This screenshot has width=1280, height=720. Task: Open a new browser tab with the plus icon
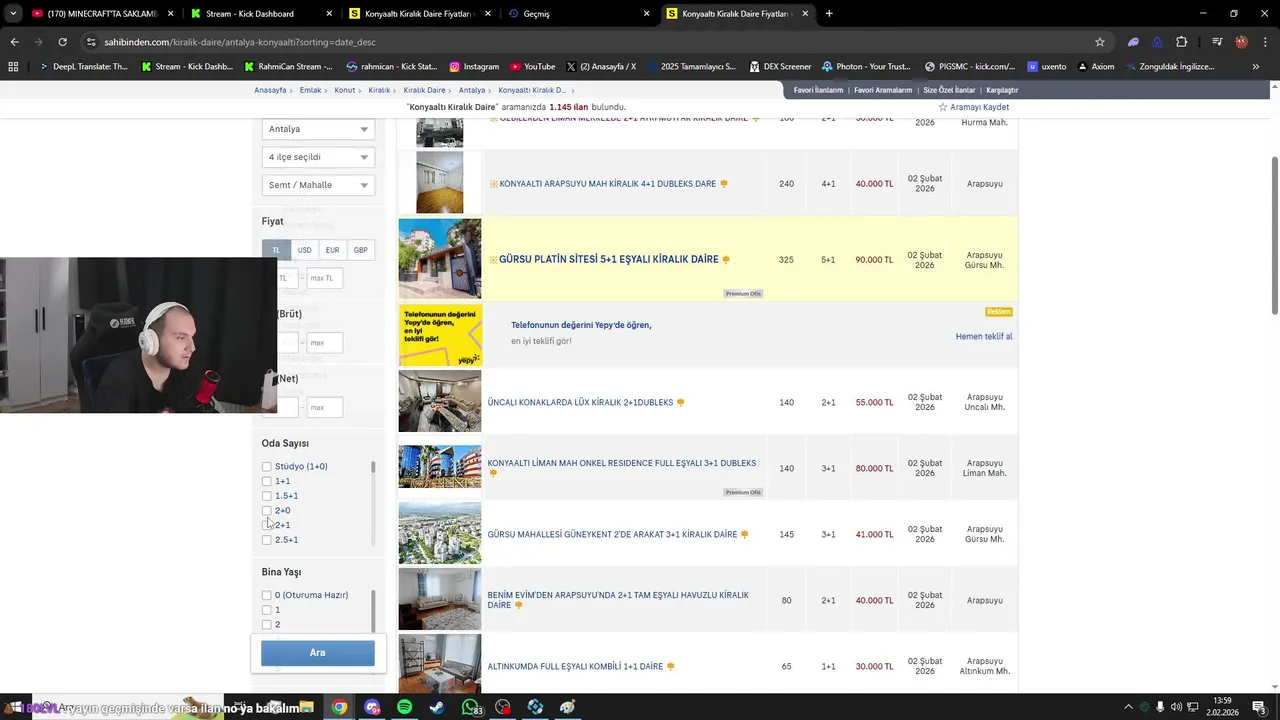829,14
